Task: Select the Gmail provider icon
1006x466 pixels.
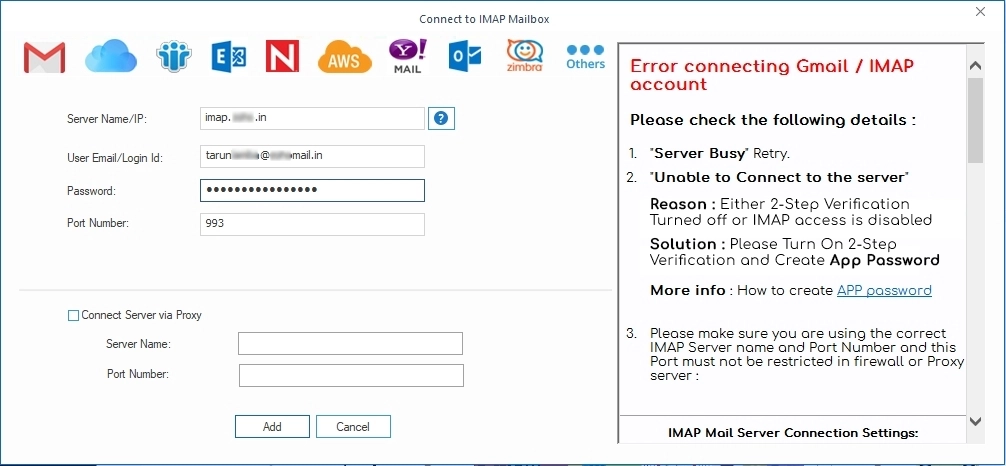Action: click(x=44, y=57)
